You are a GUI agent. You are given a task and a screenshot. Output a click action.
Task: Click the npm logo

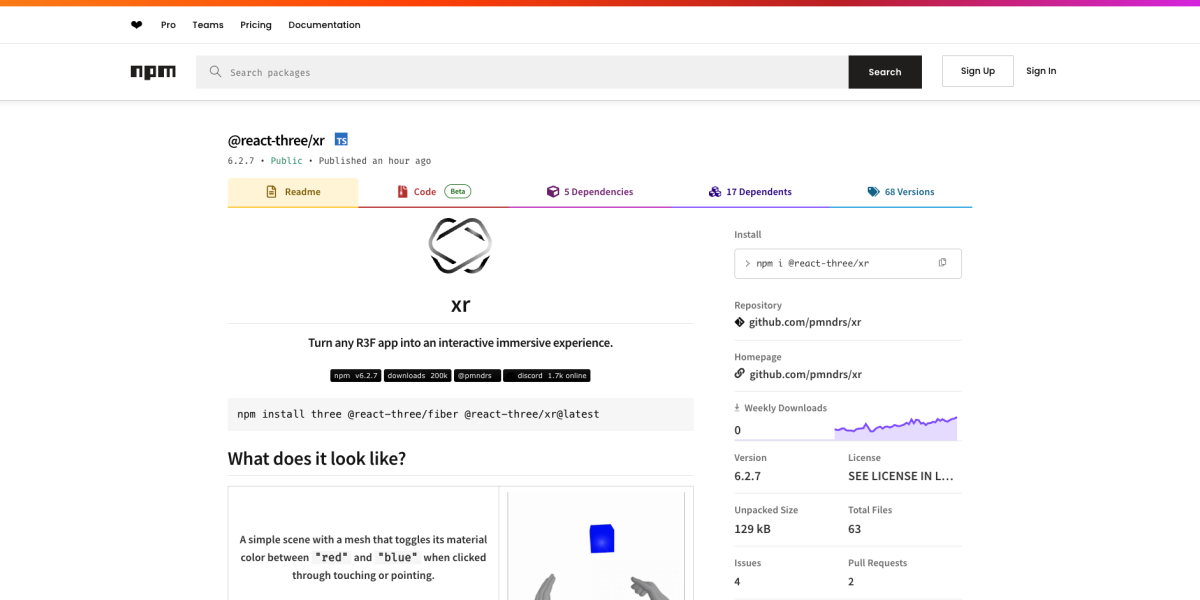[153, 72]
